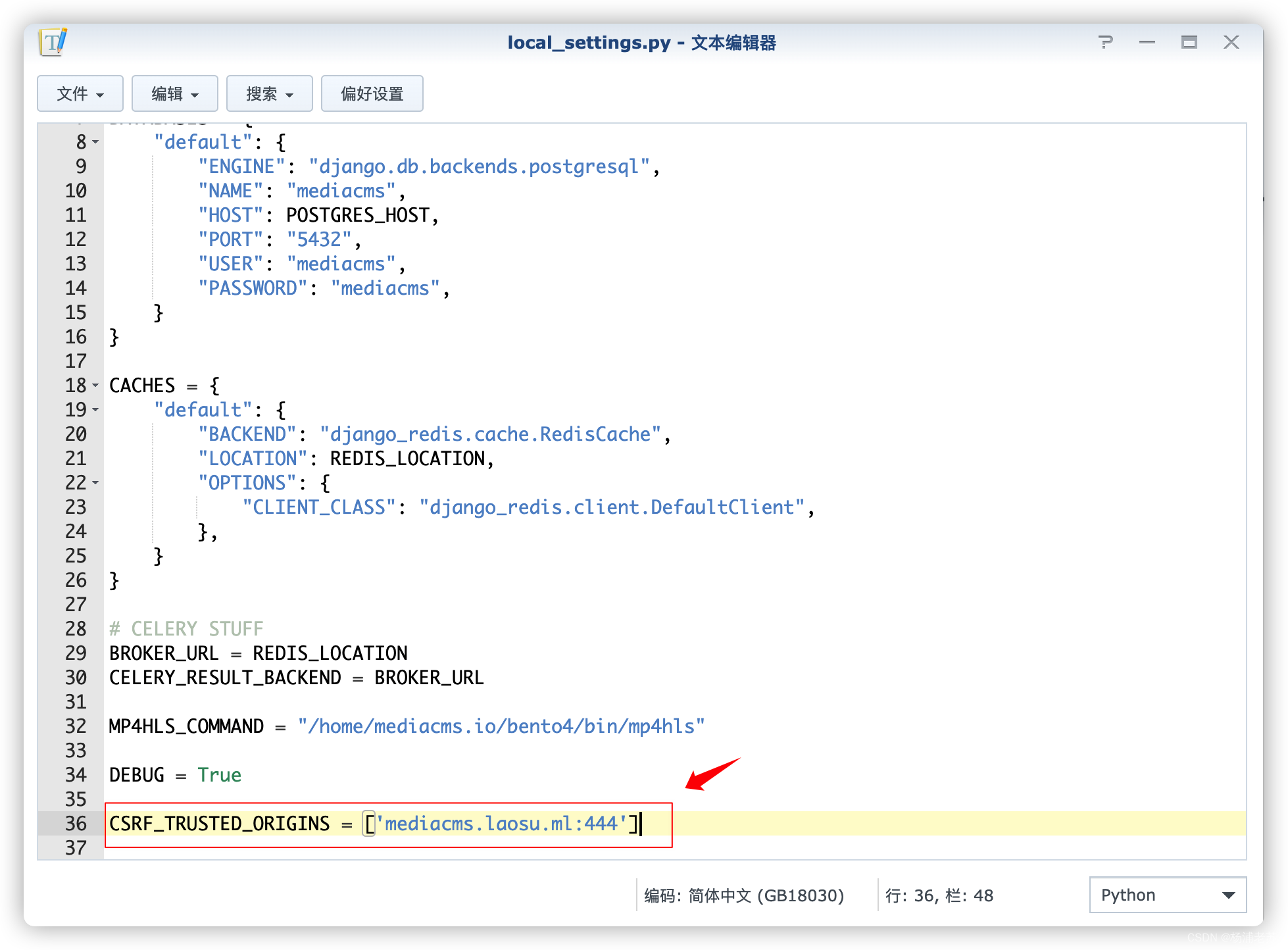Image resolution: width=1288 pixels, height=950 pixels.
Task: Click "django_redis.cache.RedisCache" string
Action: point(490,434)
